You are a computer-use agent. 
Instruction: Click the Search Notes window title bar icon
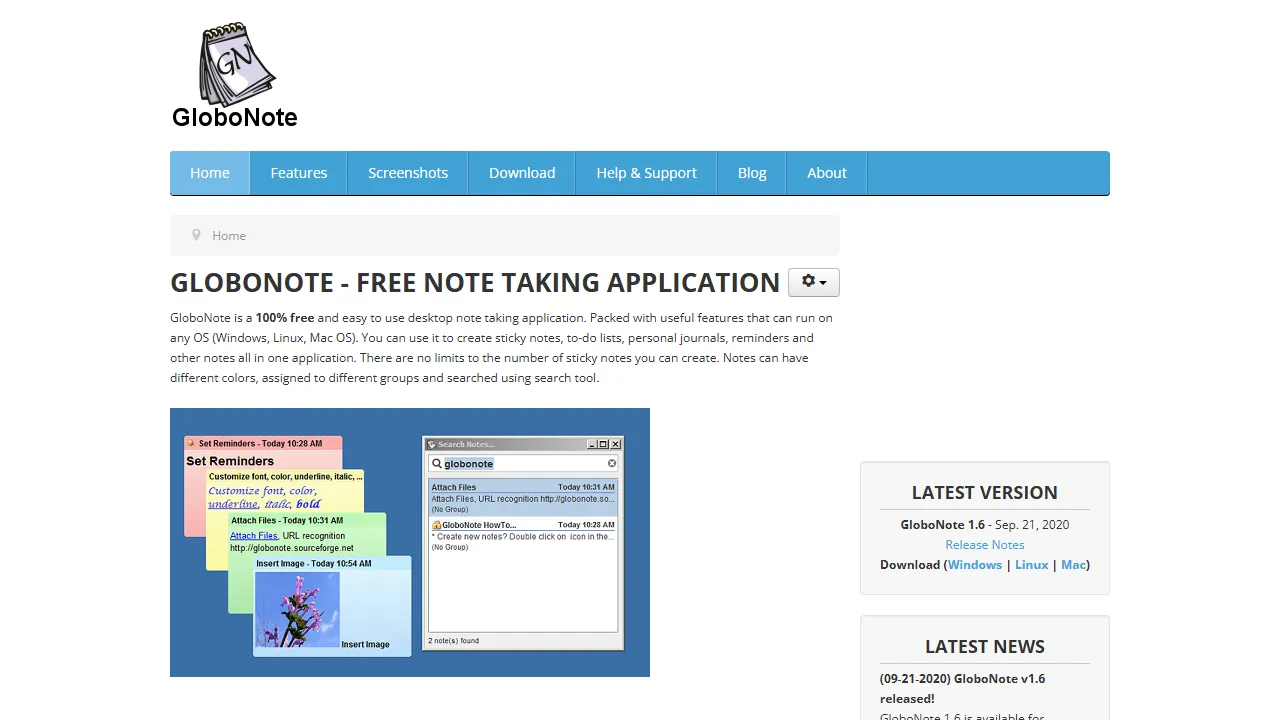click(x=432, y=444)
